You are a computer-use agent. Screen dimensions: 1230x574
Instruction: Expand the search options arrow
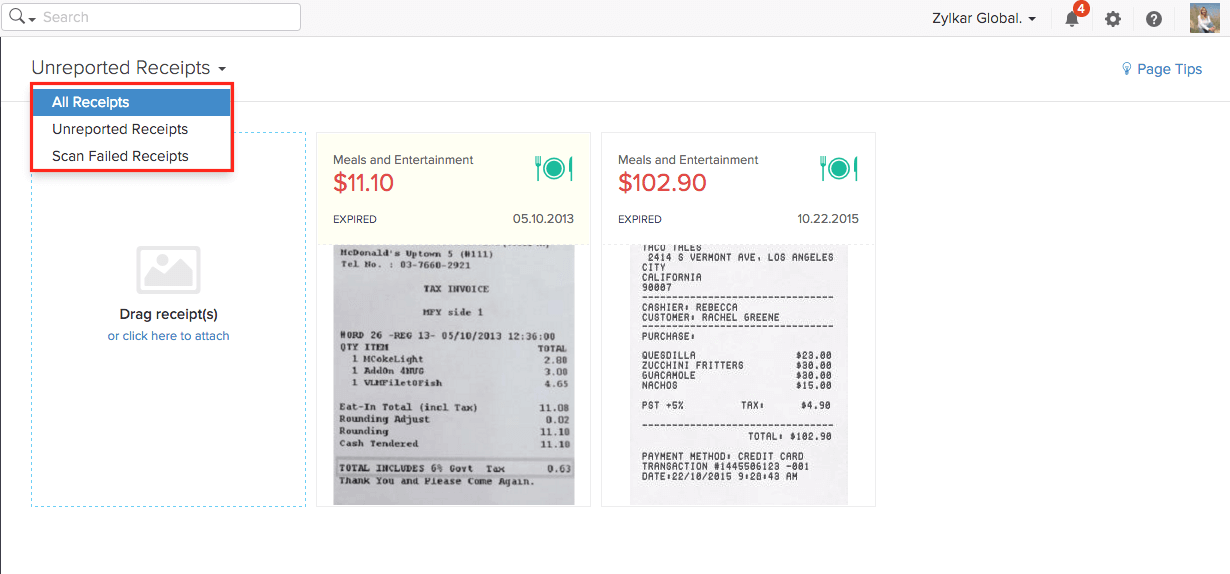coord(33,20)
